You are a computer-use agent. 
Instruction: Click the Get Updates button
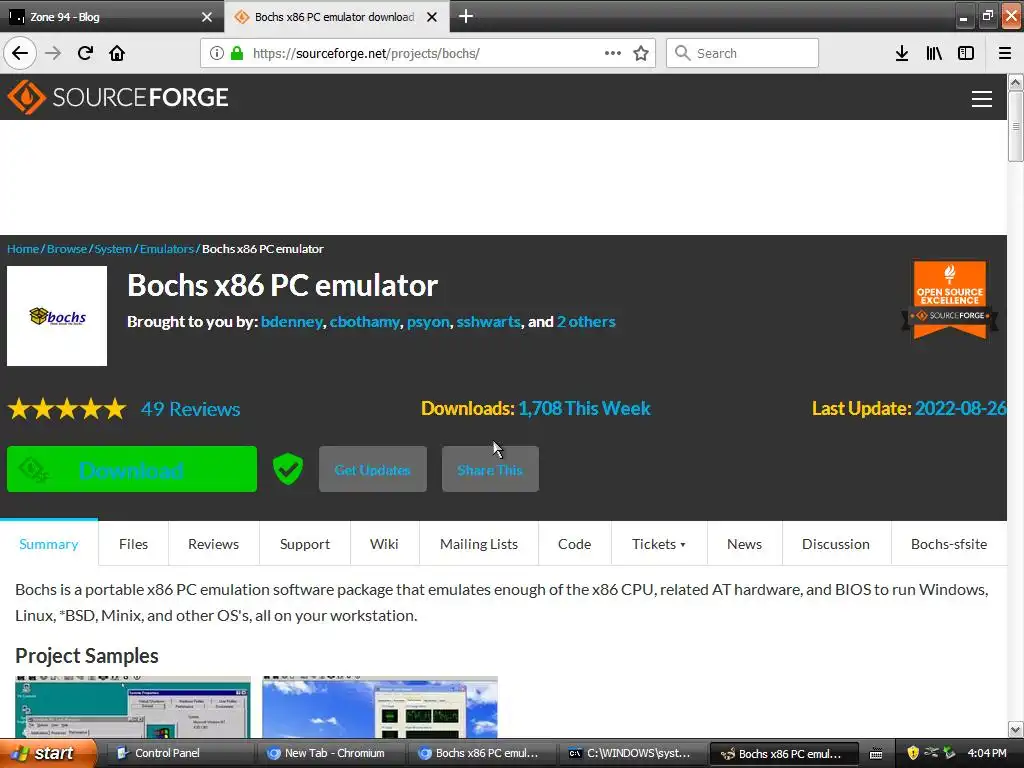click(x=372, y=469)
